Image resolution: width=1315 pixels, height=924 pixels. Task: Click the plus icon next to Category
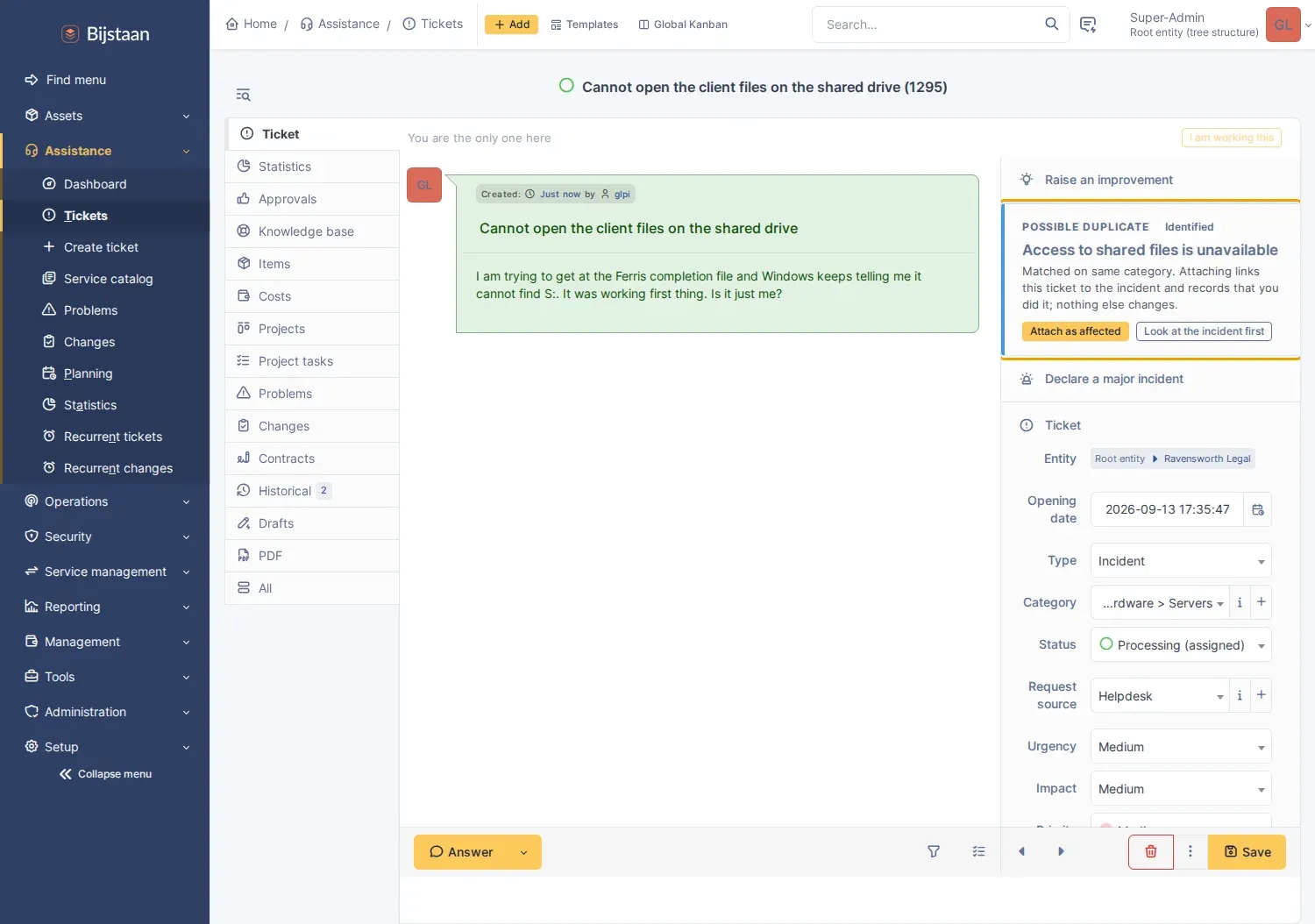click(1261, 602)
